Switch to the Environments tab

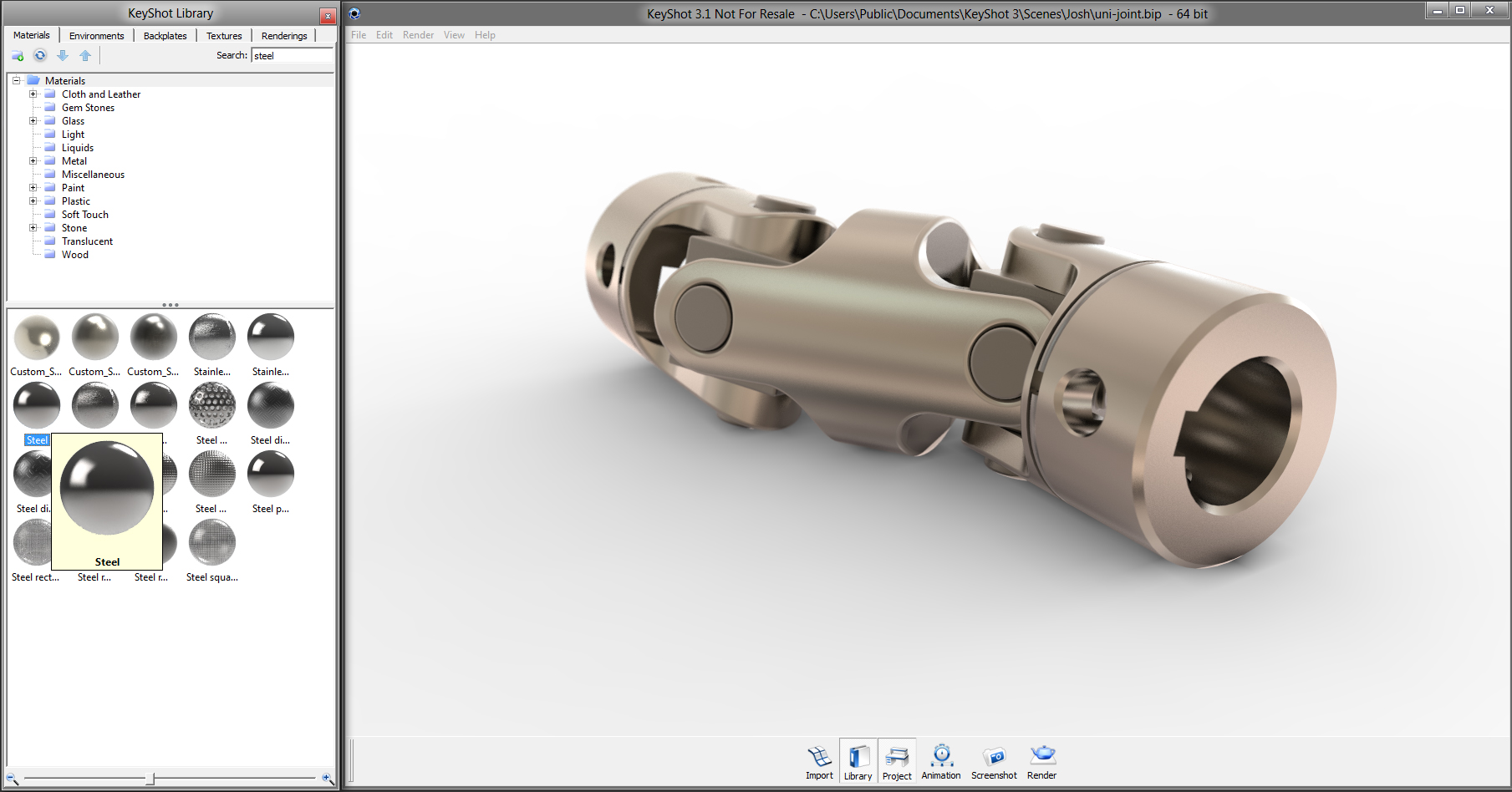click(x=96, y=35)
